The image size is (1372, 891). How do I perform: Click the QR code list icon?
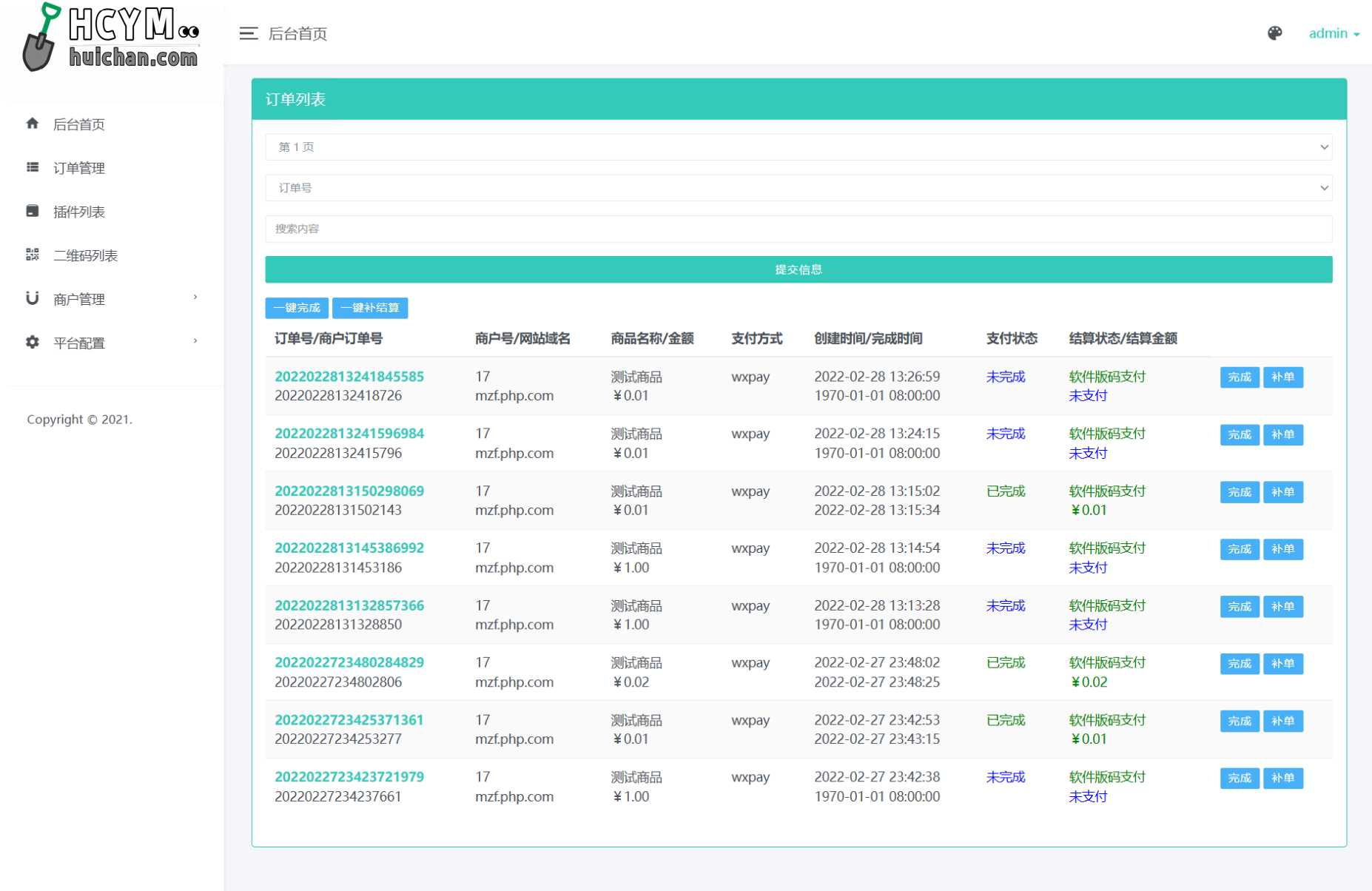click(x=33, y=255)
